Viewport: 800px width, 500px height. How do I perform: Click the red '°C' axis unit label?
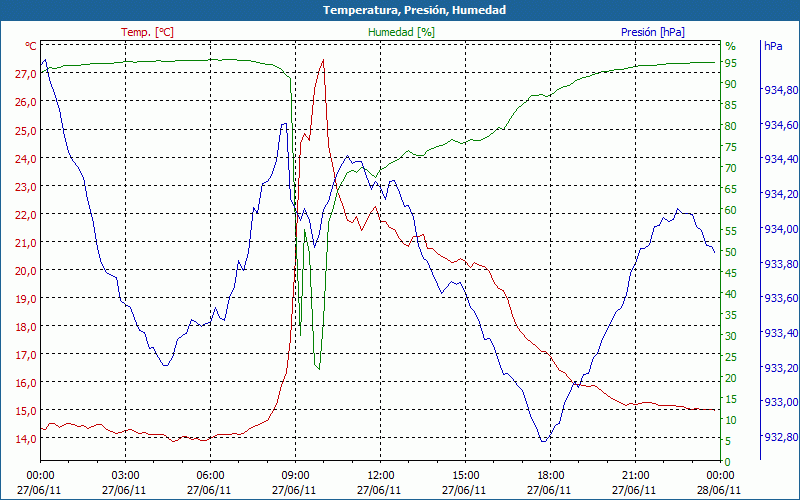pos(31,46)
